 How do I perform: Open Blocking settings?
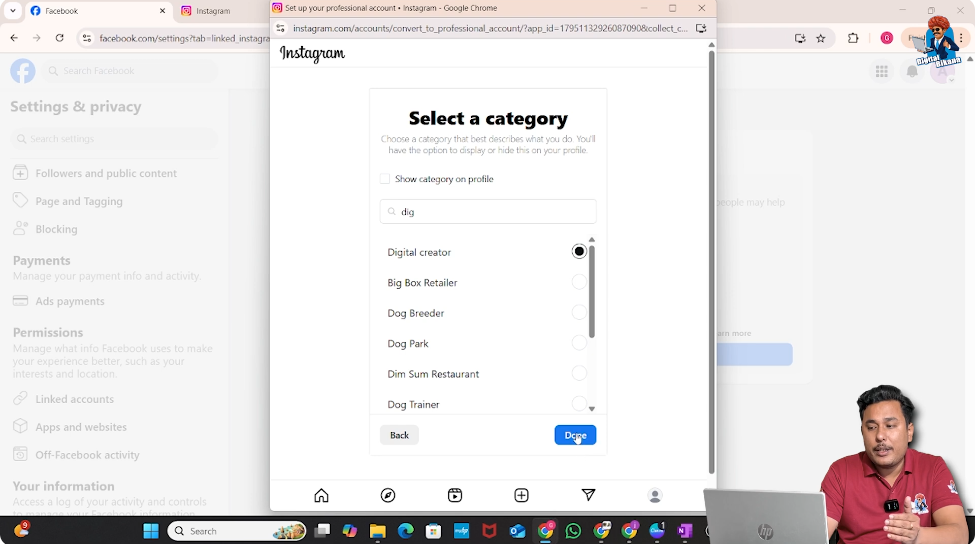click(x=56, y=229)
